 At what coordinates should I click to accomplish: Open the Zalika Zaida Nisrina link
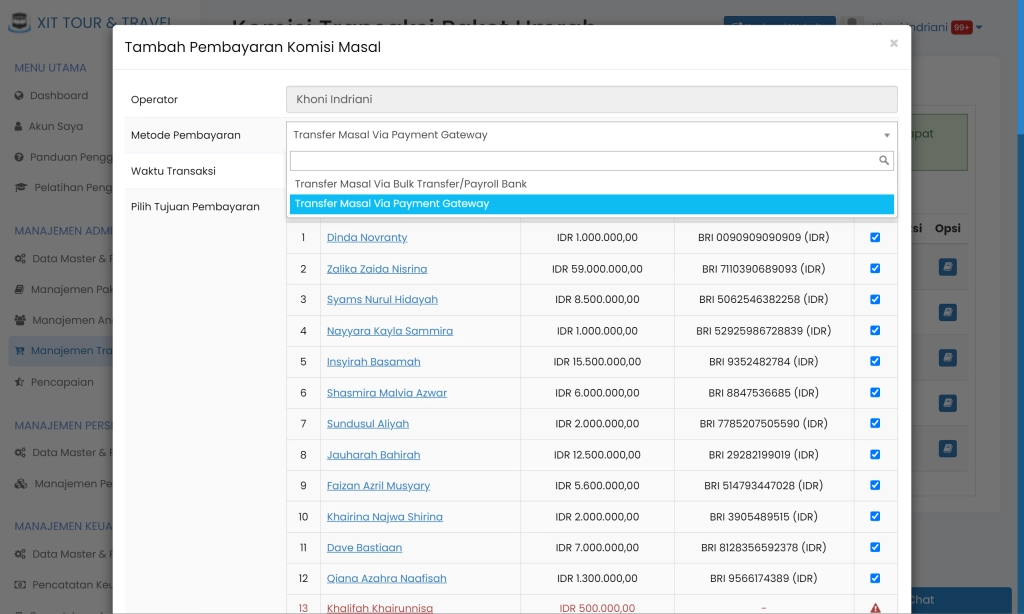tap(376, 269)
